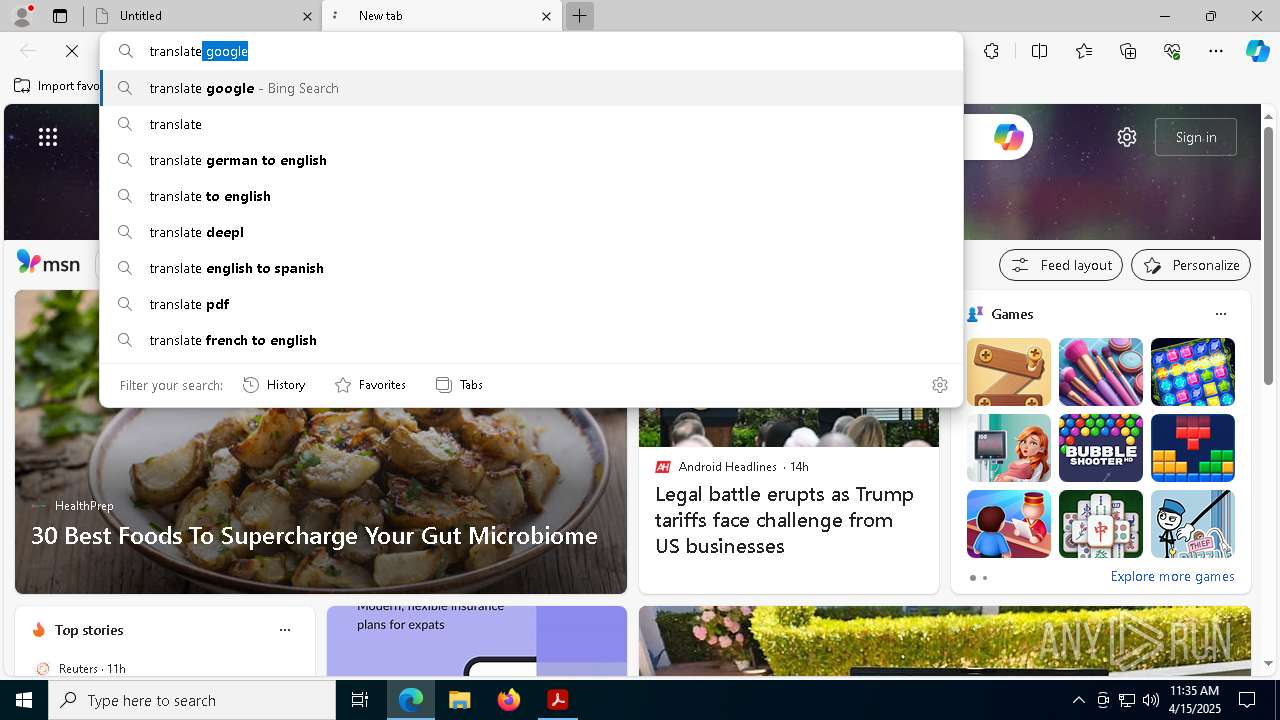Open the tab actions menu icon
The image size is (1280, 720).
[60, 16]
